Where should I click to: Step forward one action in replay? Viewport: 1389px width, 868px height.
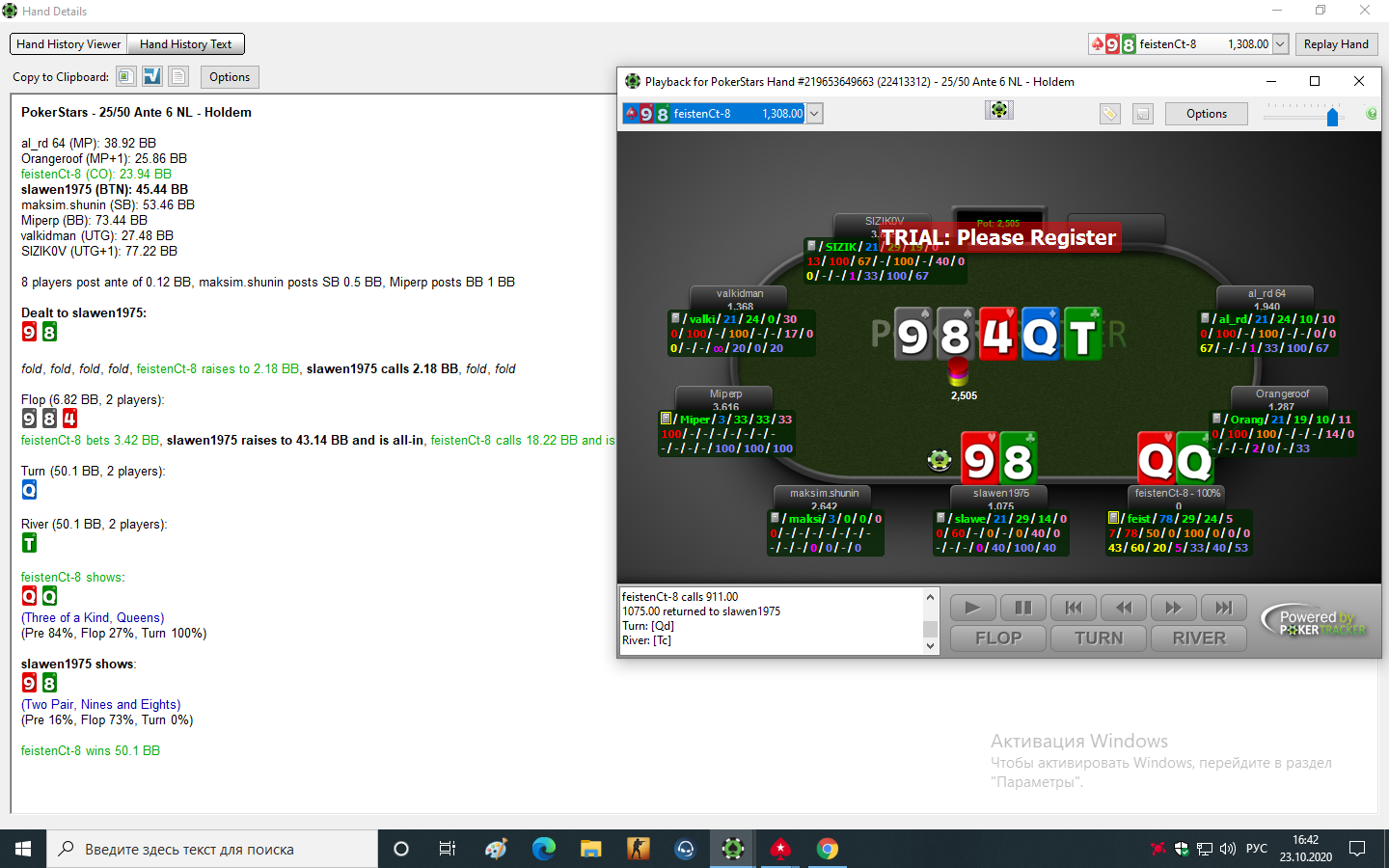tap(1173, 608)
